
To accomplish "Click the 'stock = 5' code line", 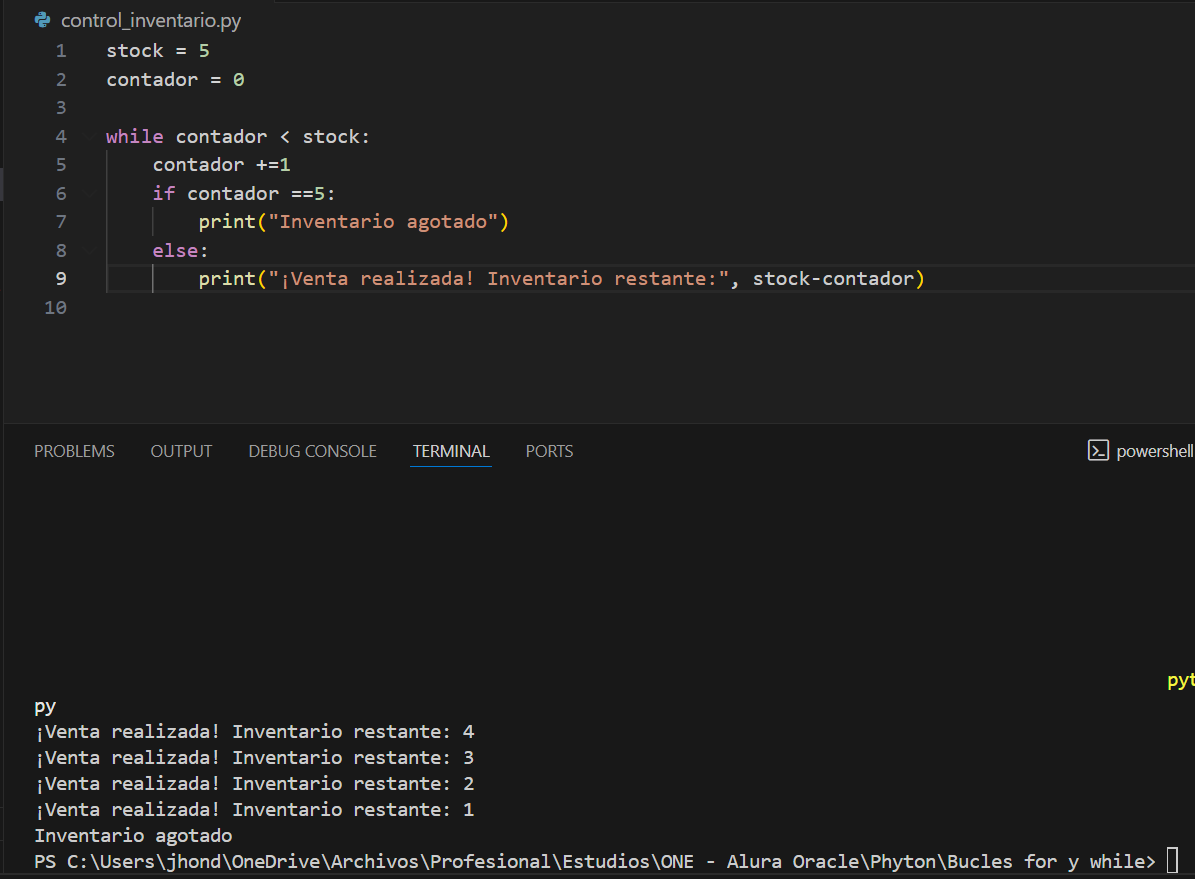I will pos(158,51).
